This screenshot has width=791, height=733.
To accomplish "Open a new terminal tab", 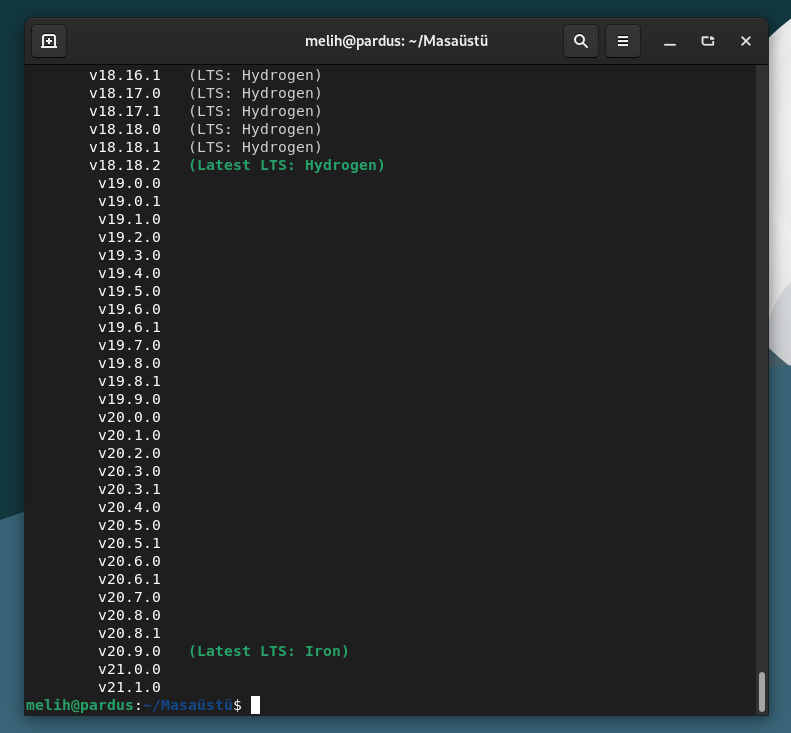I will click(49, 41).
